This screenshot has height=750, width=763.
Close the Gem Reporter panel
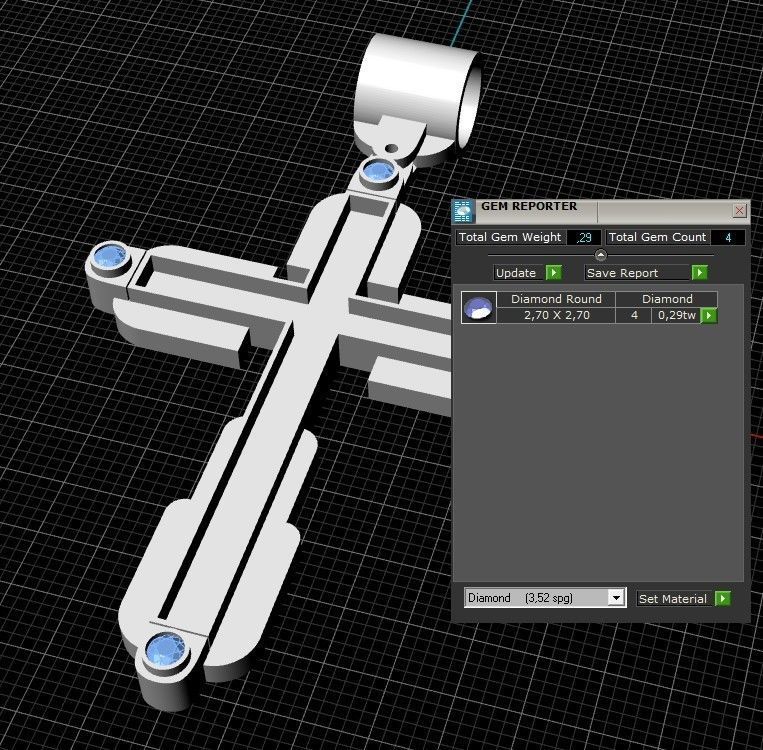pyautogui.click(x=740, y=210)
